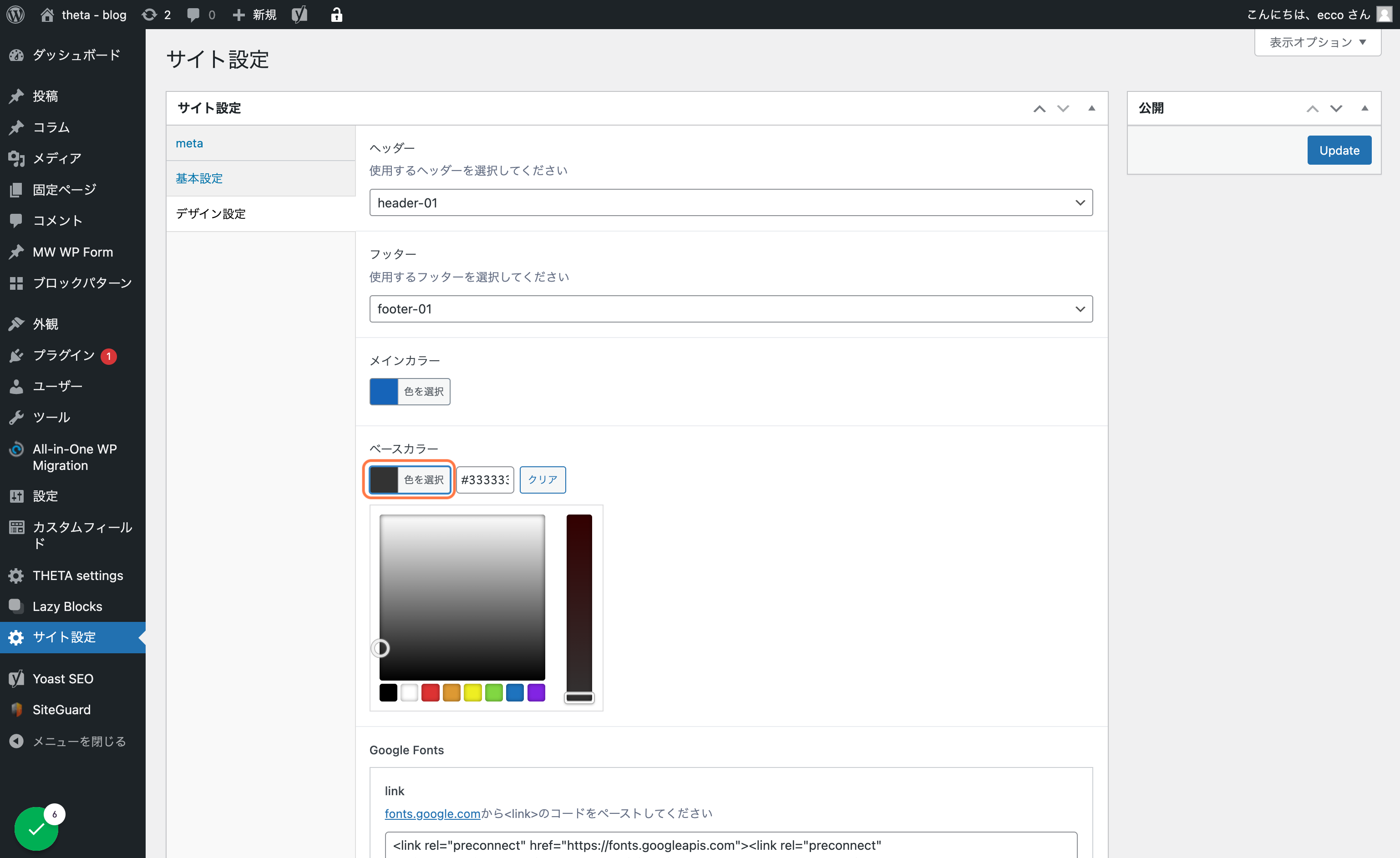Click the ecco user avatar icon
The image size is (1400, 858).
coord(1384,15)
